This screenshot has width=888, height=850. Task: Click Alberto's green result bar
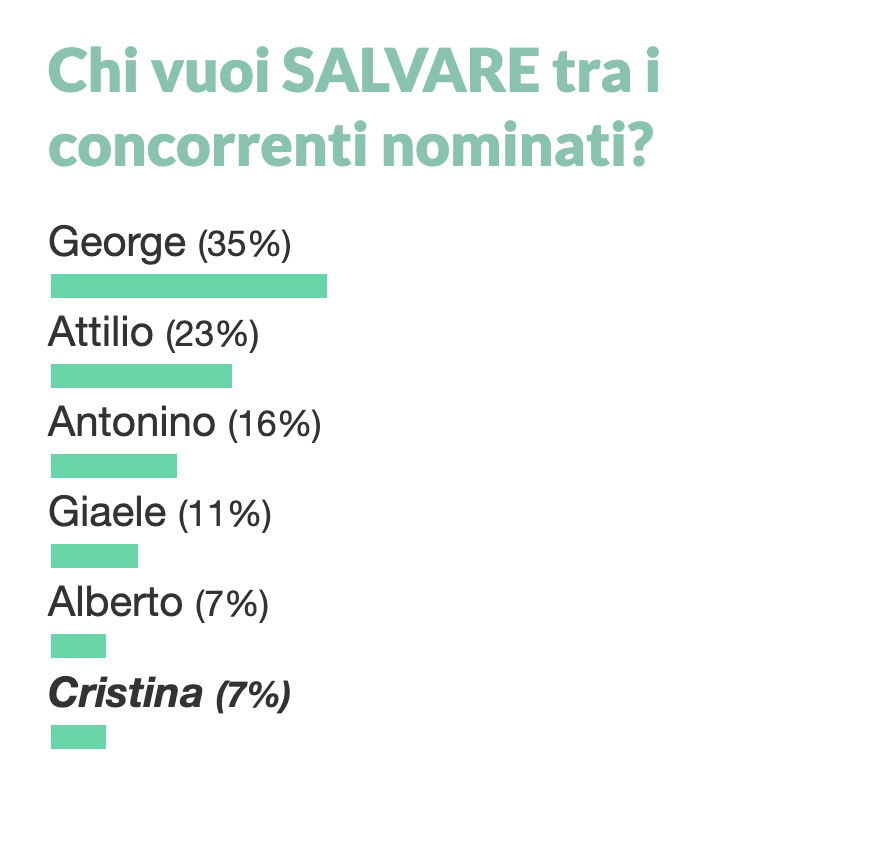click(x=79, y=646)
